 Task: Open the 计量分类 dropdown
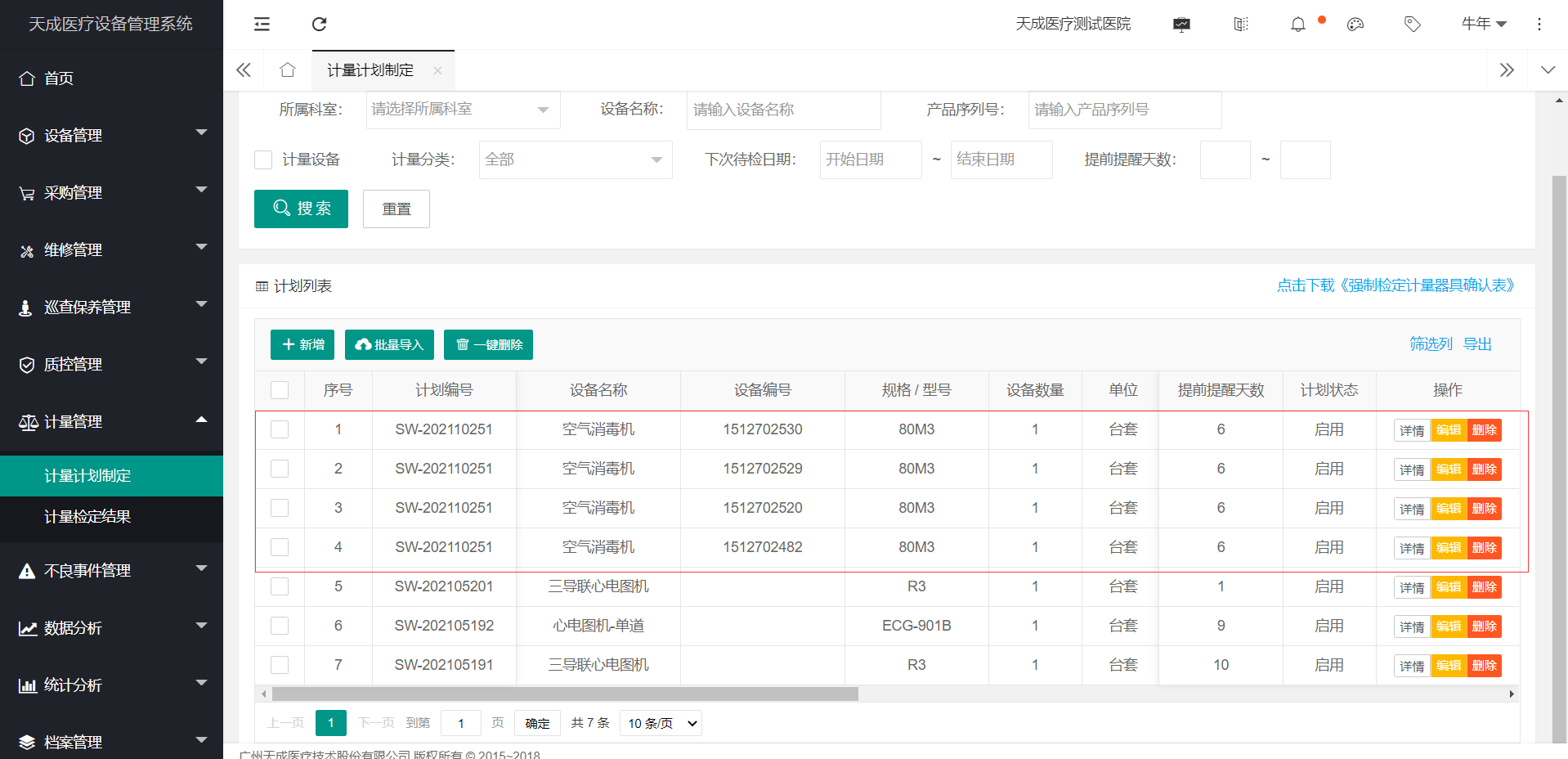pos(576,159)
